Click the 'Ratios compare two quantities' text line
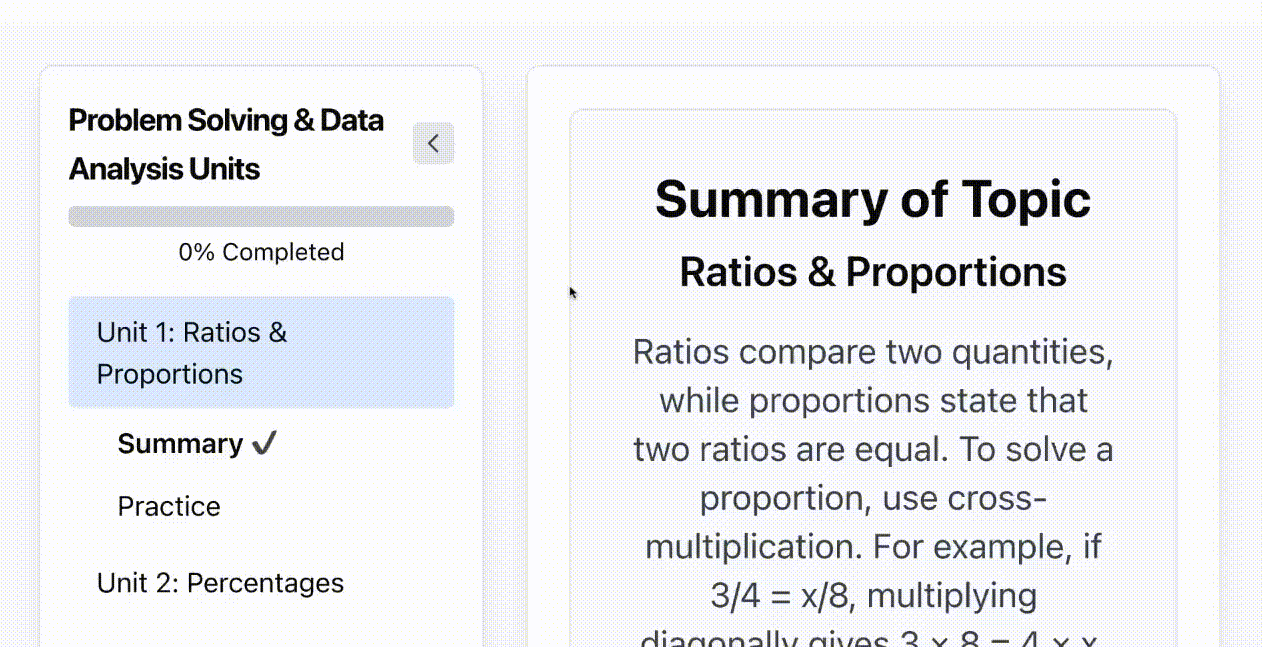The image size is (1262, 647). pos(872,352)
